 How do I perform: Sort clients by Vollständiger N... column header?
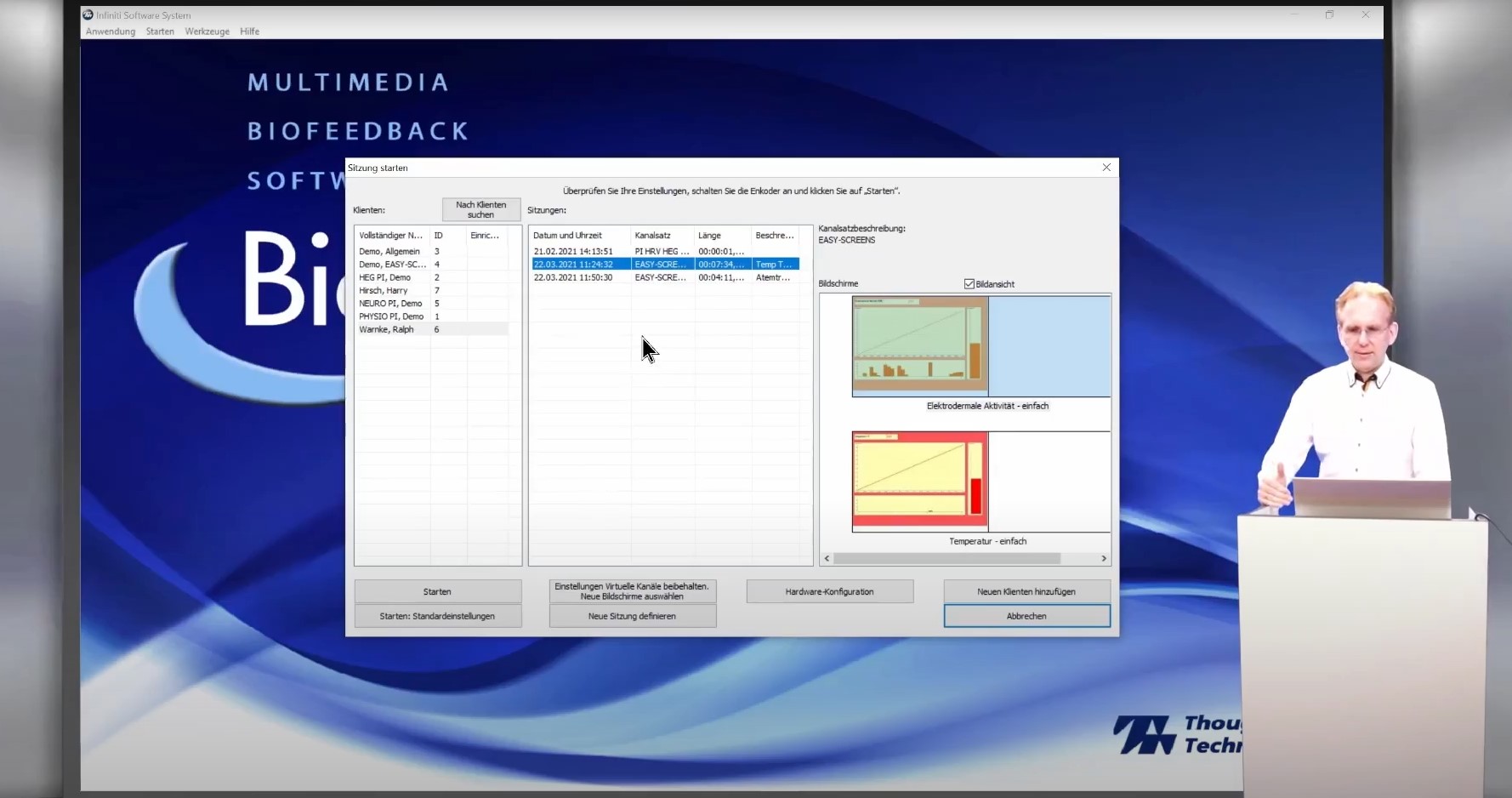392,236
